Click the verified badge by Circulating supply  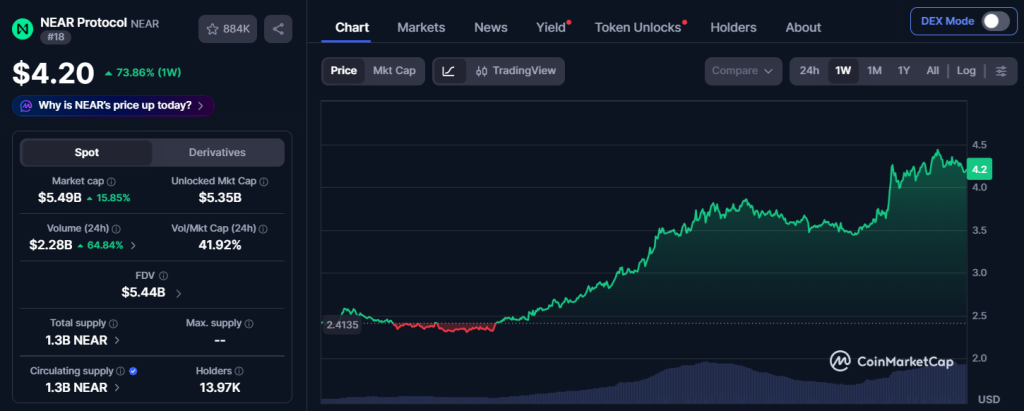pyautogui.click(x=133, y=371)
